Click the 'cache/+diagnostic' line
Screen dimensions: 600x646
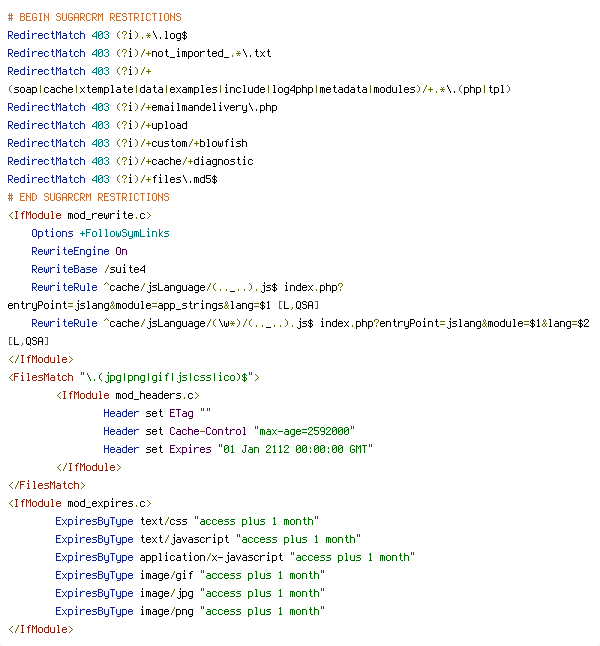pyautogui.click(x=130, y=162)
